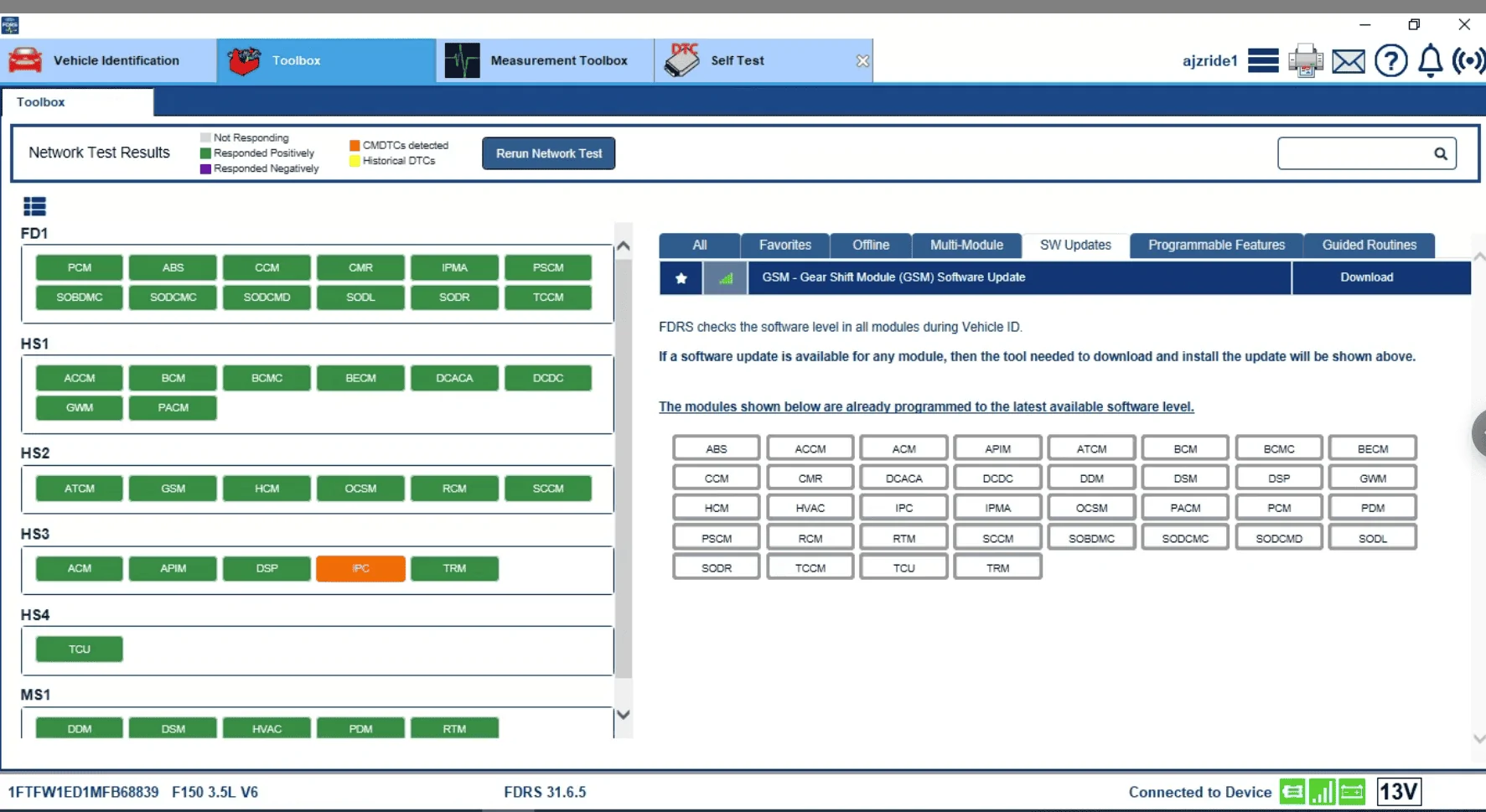Click the TCCM module in FD1

click(548, 297)
